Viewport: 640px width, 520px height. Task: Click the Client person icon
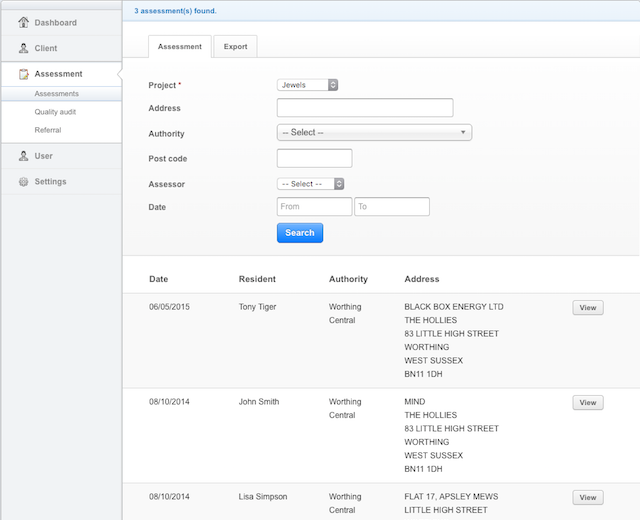click(24, 48)
